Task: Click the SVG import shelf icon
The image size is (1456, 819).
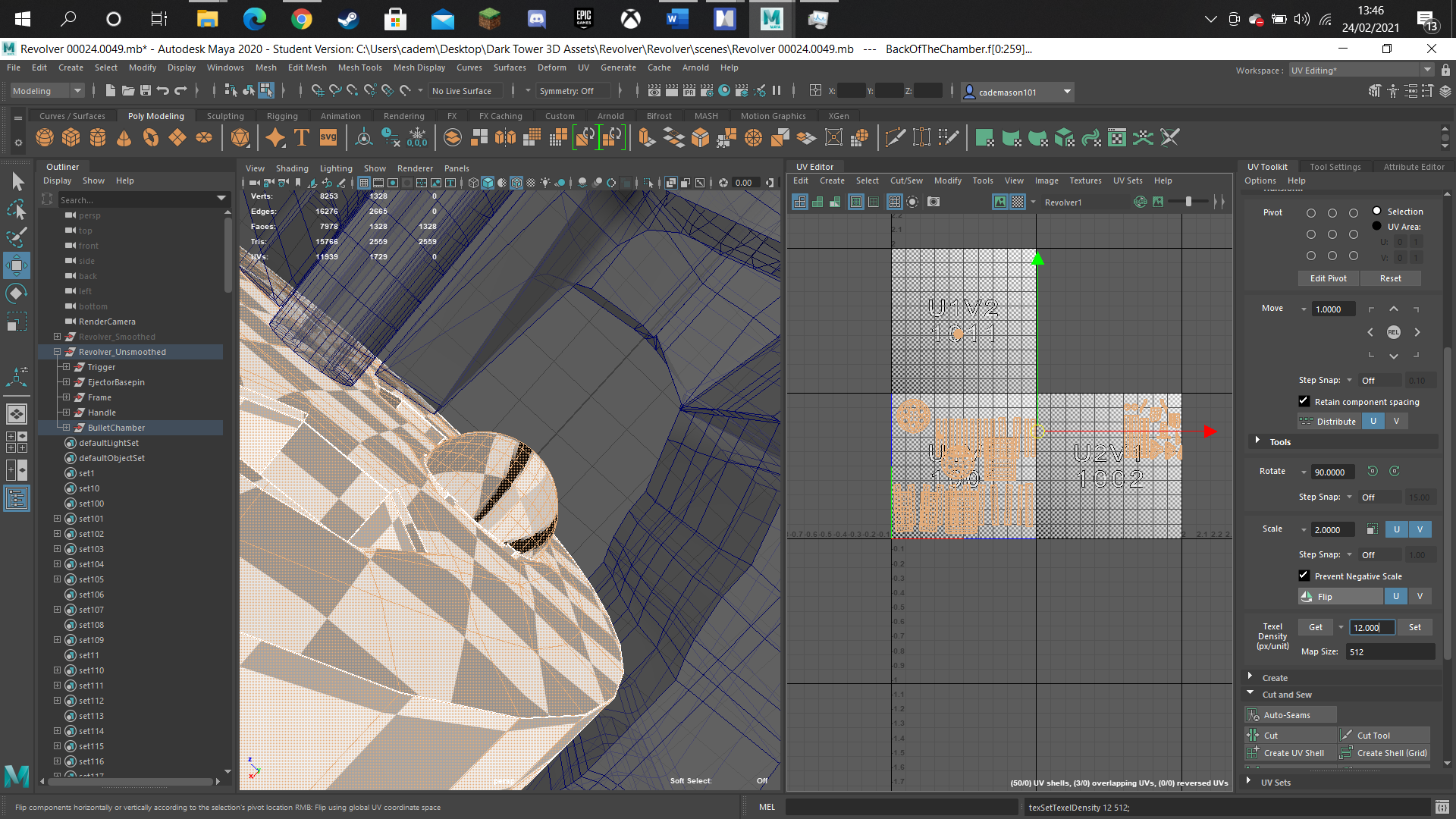Action: (328, 138)
